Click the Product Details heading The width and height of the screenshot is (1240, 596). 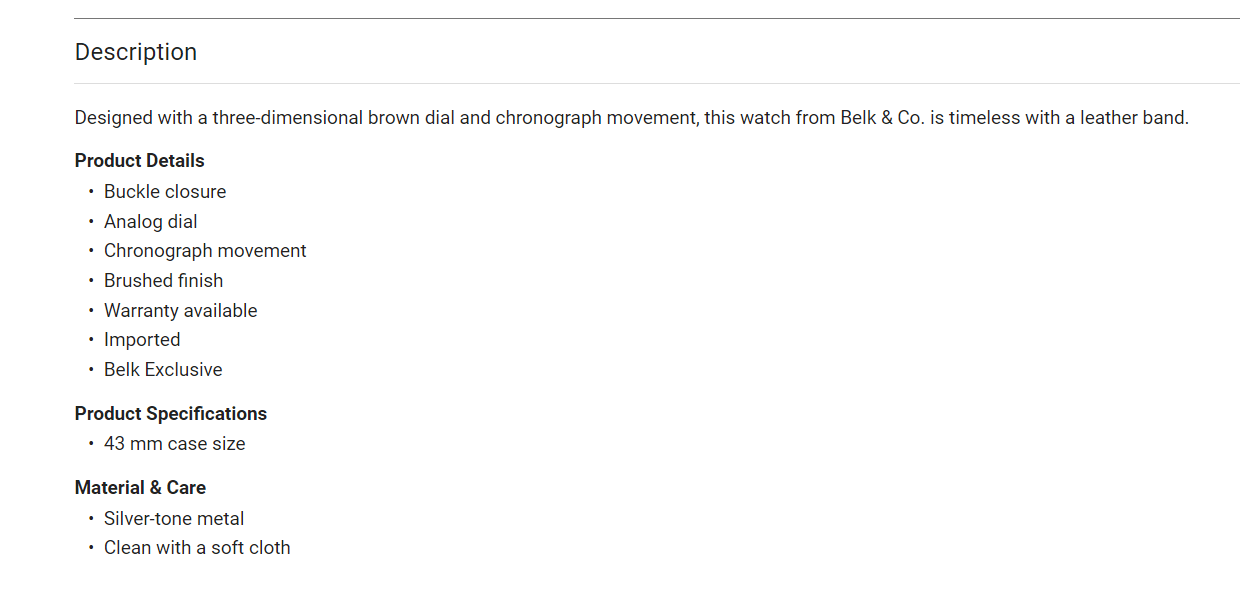139,161
